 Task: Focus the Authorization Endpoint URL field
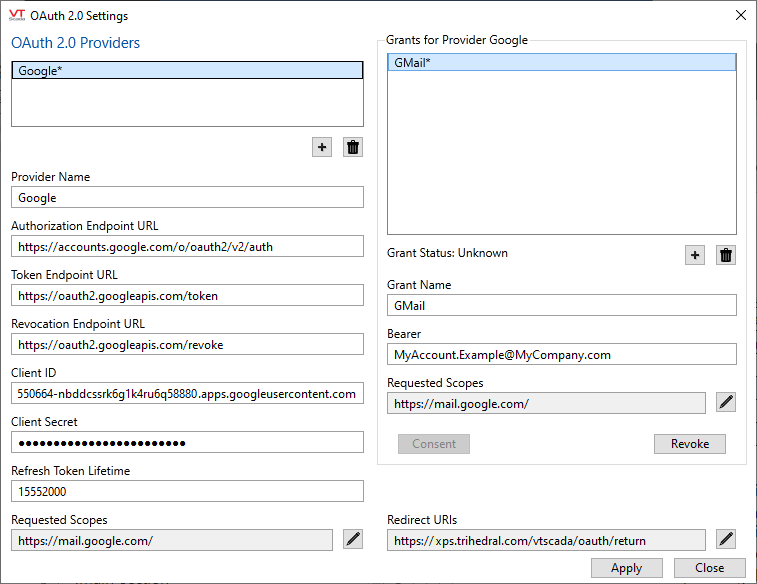tap(187, 247)
